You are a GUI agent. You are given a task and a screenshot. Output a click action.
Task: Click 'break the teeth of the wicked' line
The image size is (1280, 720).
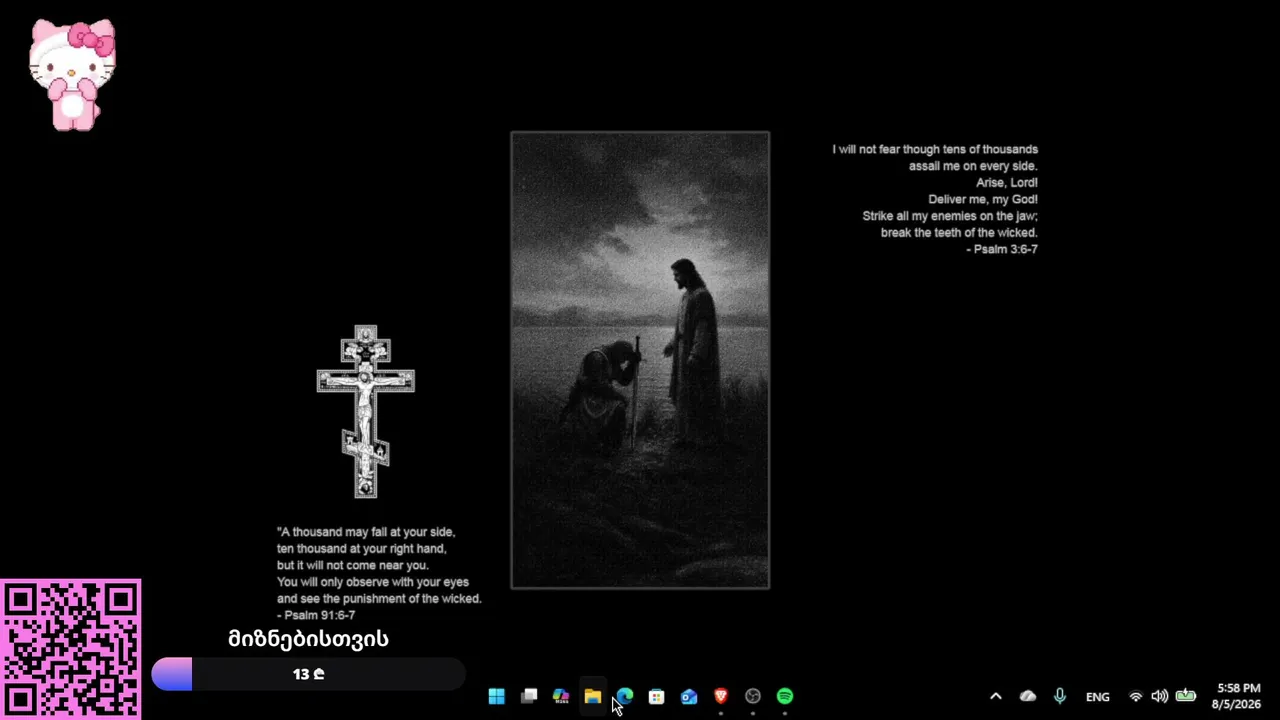(x=959, y=232)
